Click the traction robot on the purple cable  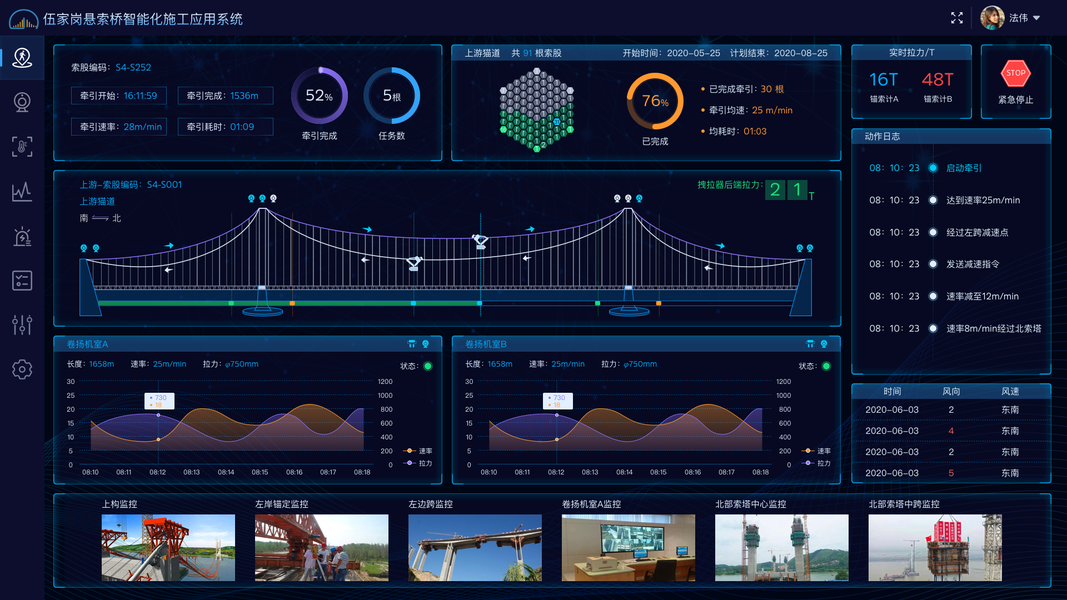click(480, 241)
